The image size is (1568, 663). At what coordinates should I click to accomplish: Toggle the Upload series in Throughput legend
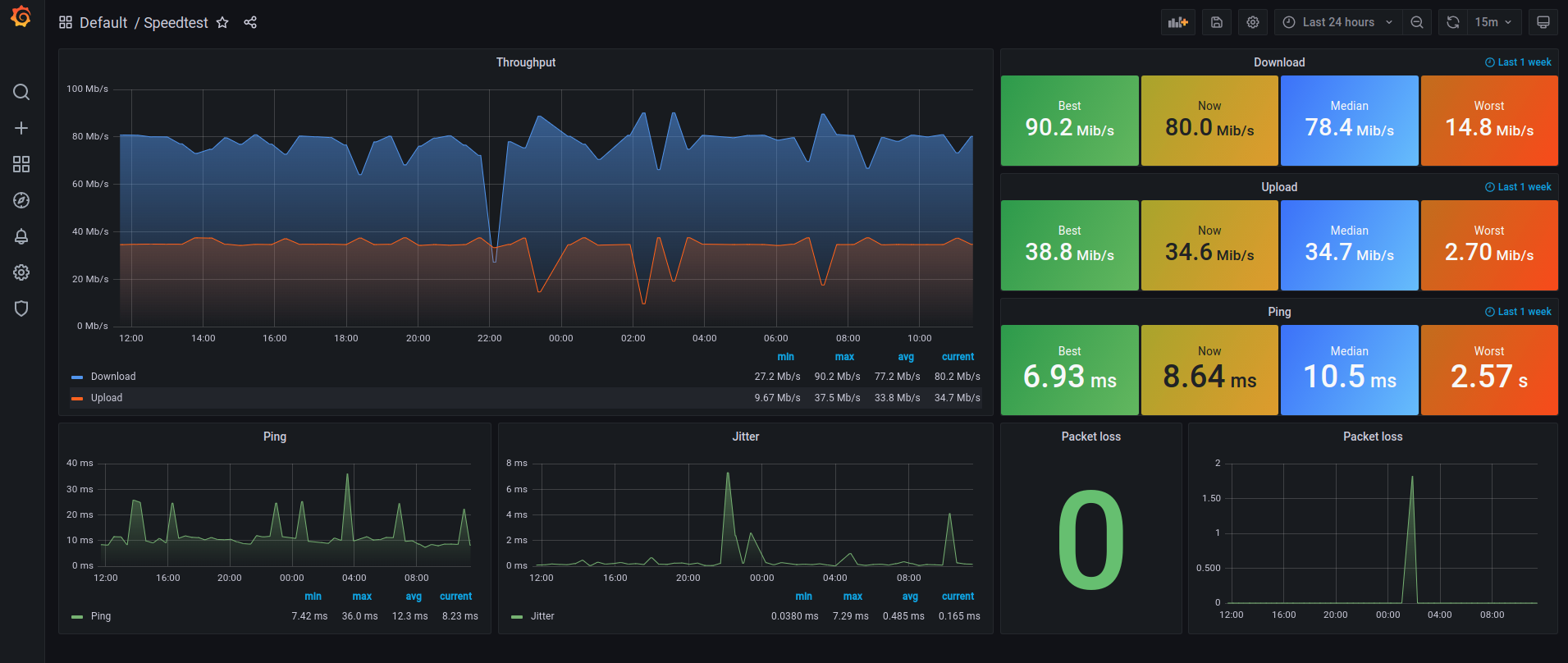tap(107, 398)
